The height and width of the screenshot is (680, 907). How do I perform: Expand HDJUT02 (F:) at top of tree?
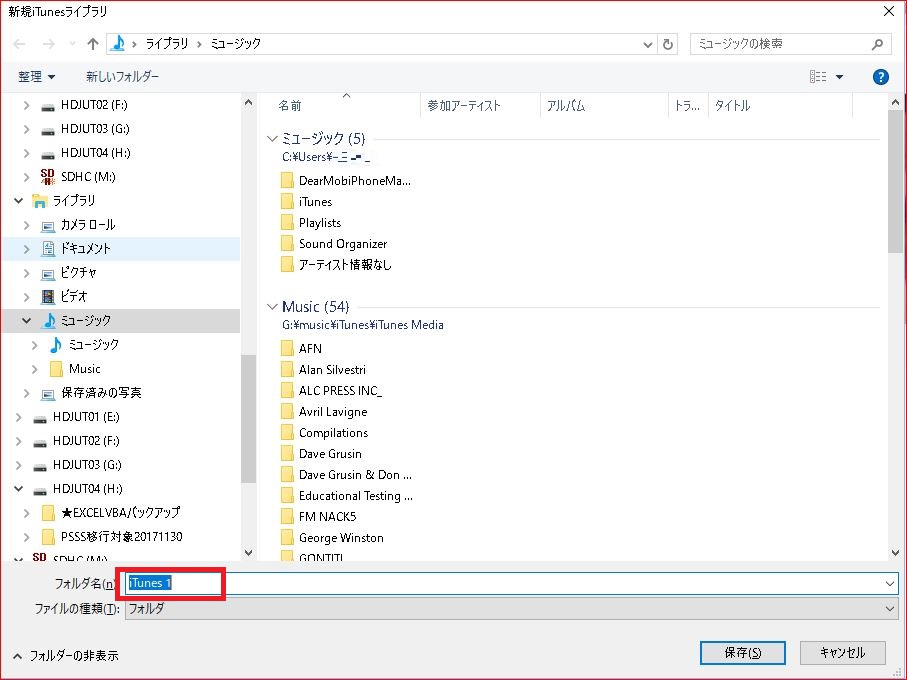click(x=26, y=105)
